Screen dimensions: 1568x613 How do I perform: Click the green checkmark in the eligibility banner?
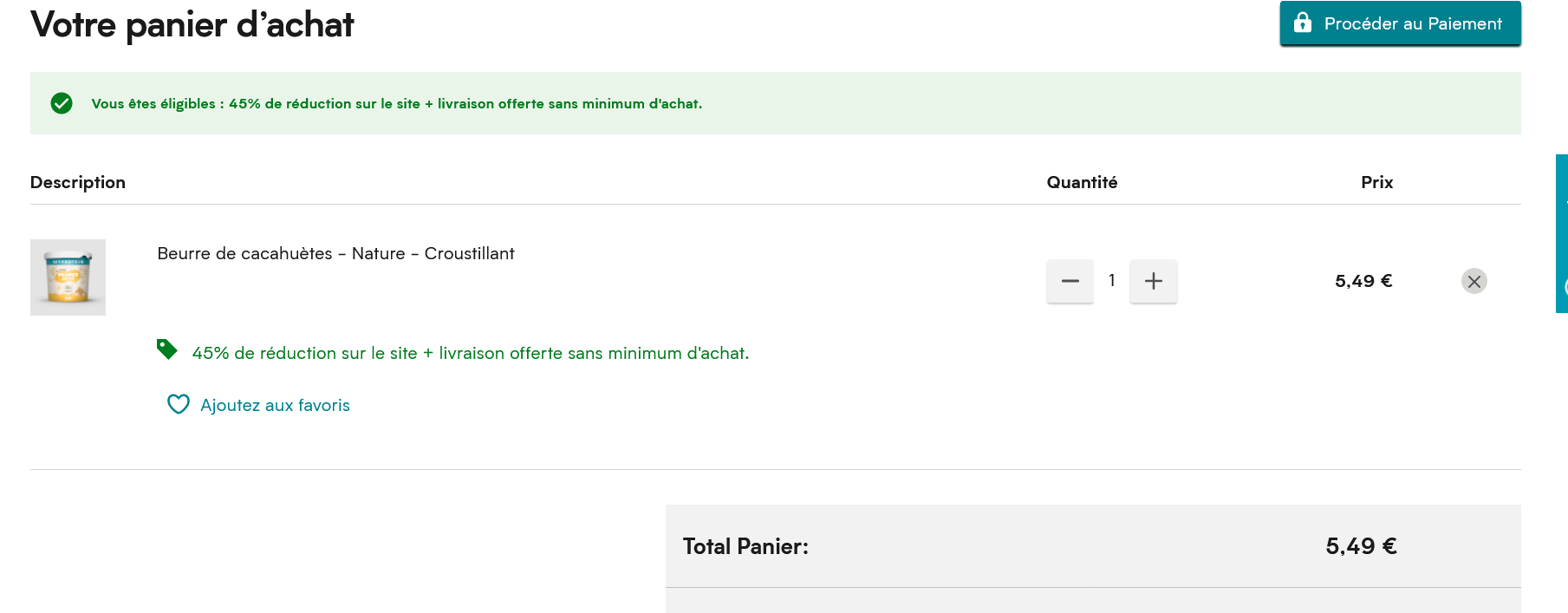pos(61,103)
